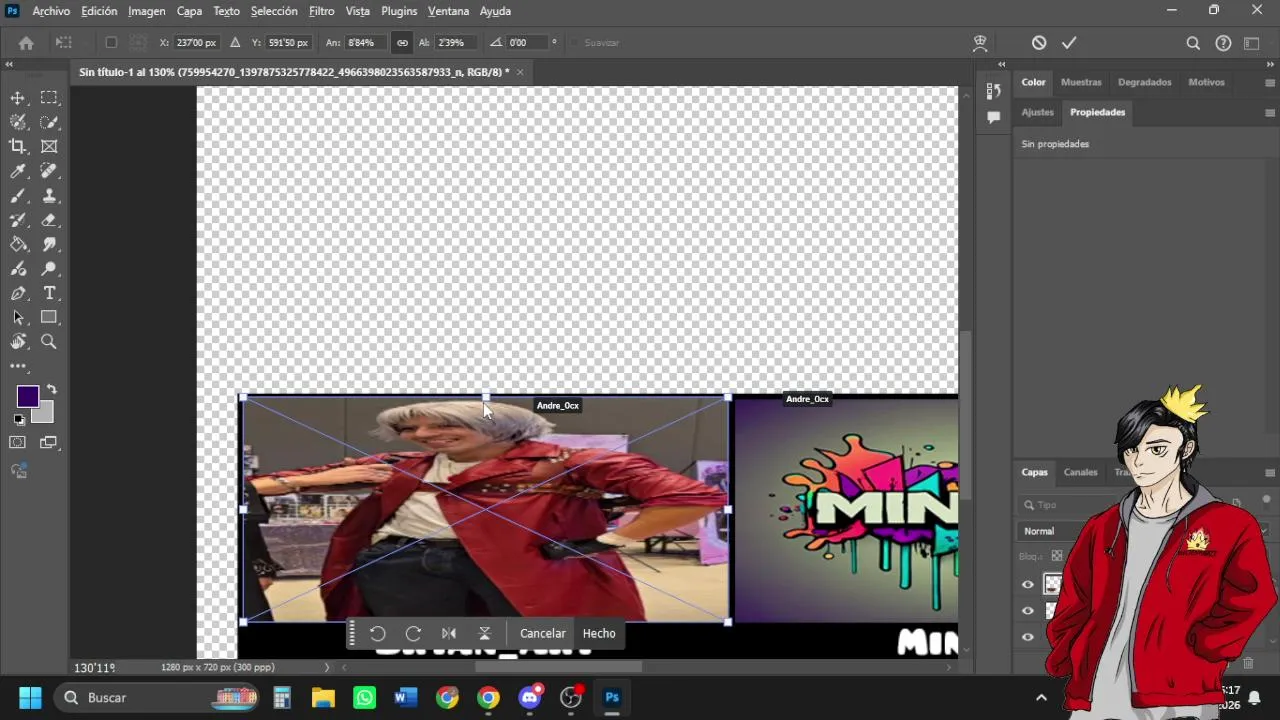
Task: Select the Move tool
Action: [18, 98]
